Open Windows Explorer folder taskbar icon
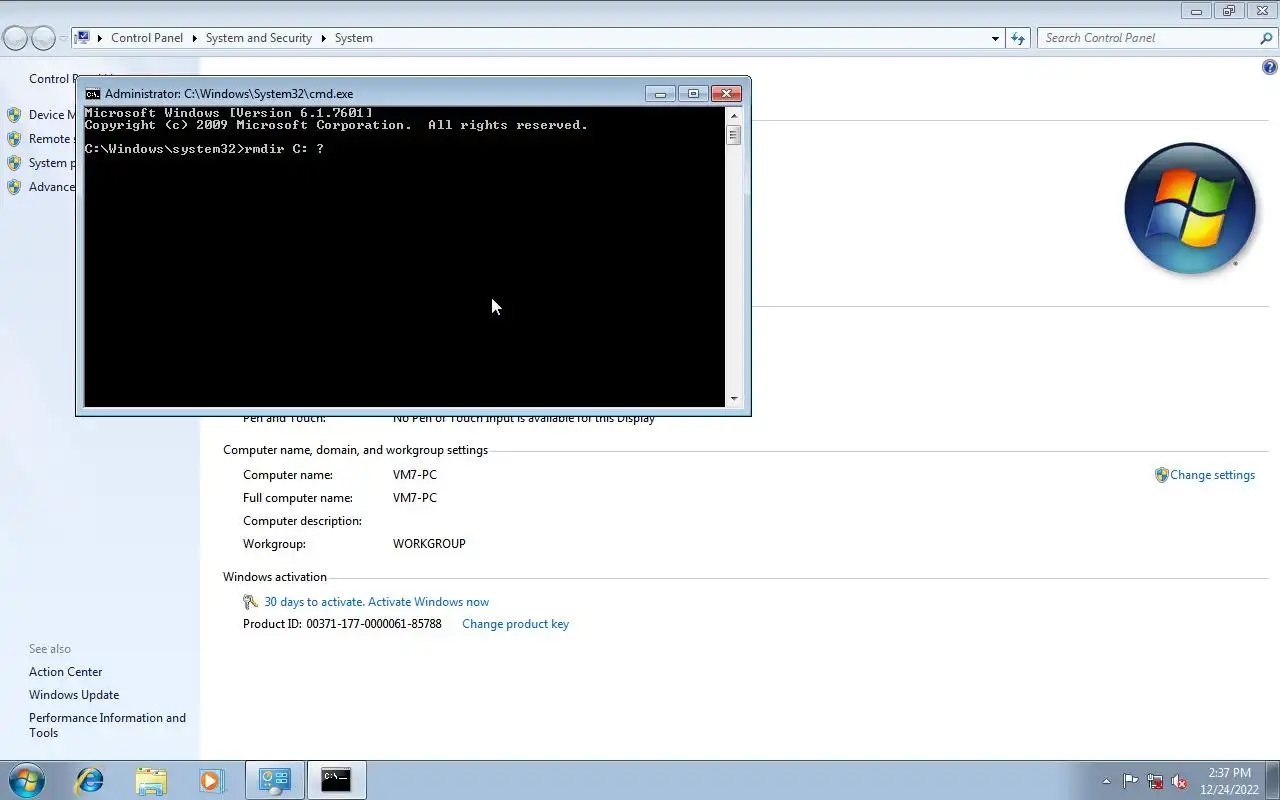This screenshot has height=800, width=1280. click(x=151, y=780)
